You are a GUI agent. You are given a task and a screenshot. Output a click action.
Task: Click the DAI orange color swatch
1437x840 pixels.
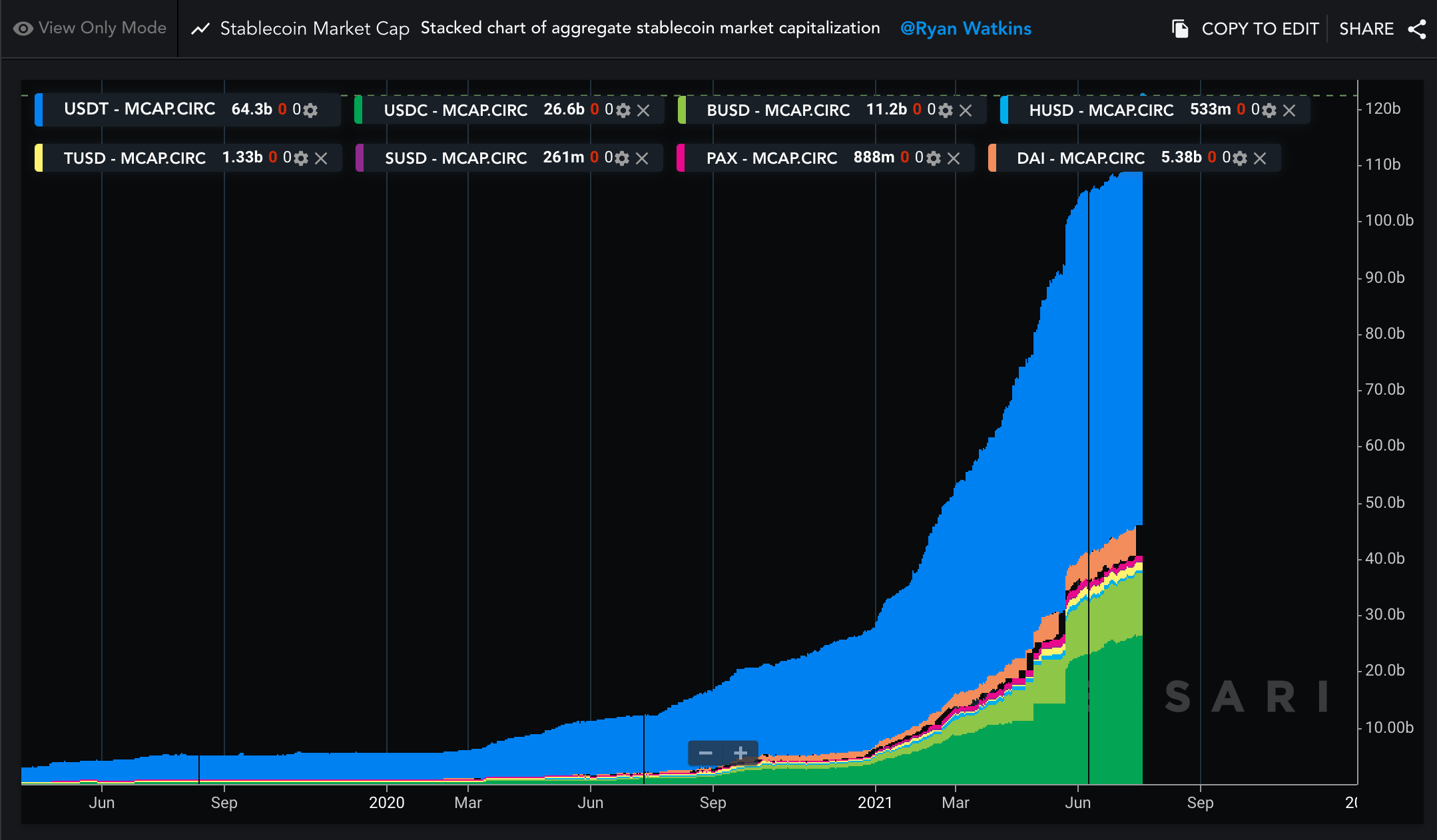pyautogui.click(x=992, y=158)
